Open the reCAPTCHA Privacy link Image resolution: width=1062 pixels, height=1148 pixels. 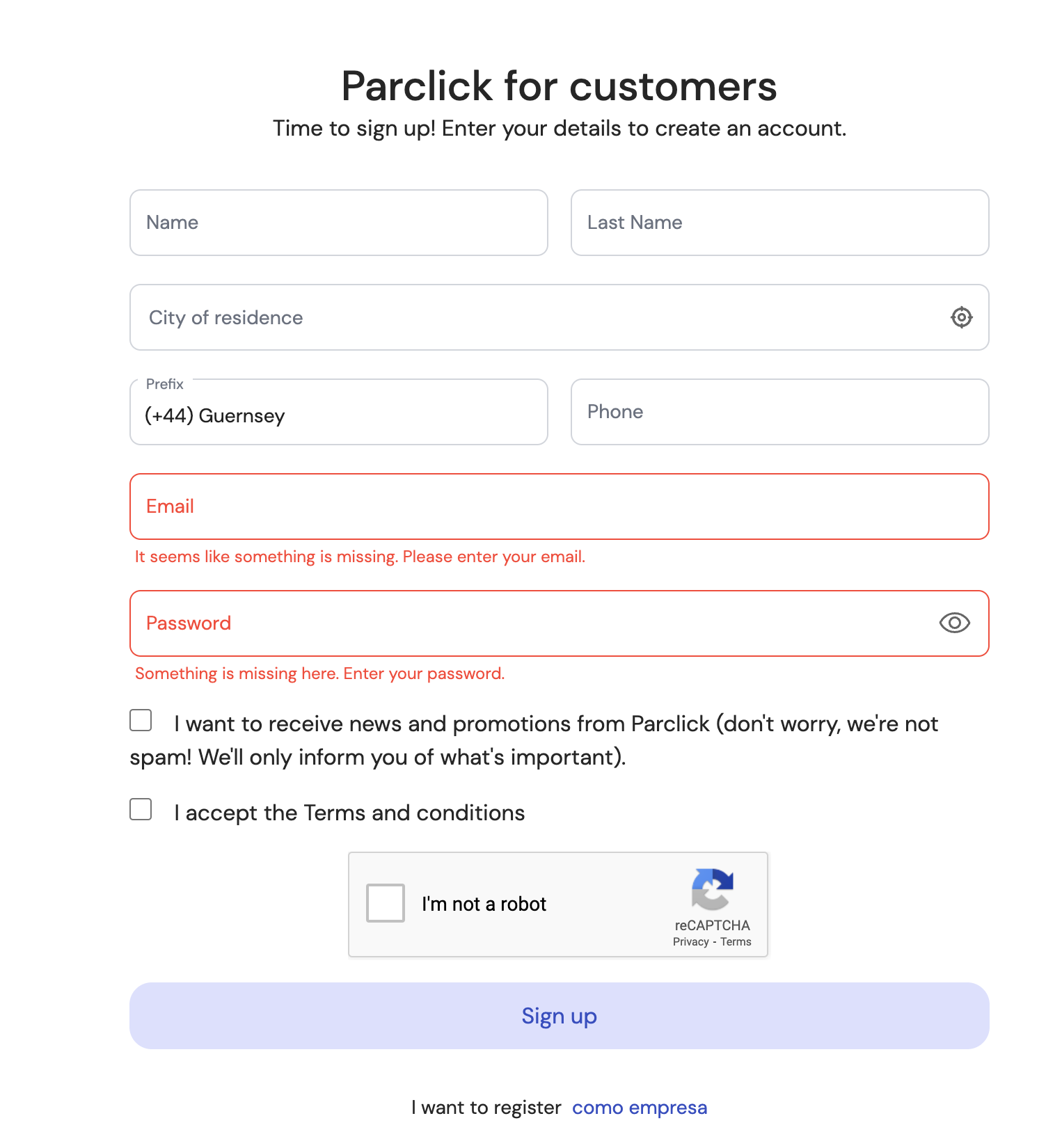[x=691, y=941]
